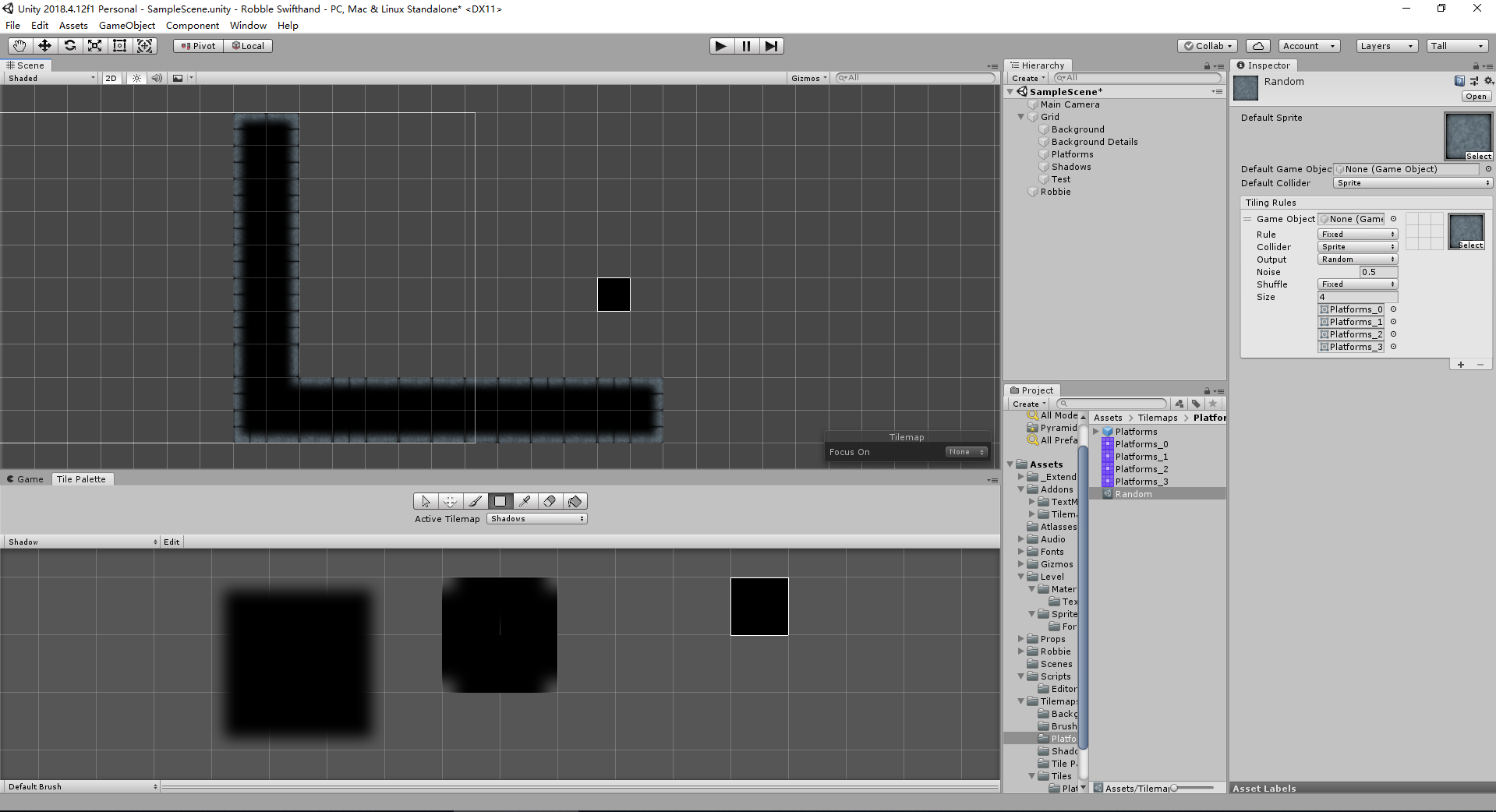Open the Collab button
The image size is (1496, 812).
[x=1208, y=46]
